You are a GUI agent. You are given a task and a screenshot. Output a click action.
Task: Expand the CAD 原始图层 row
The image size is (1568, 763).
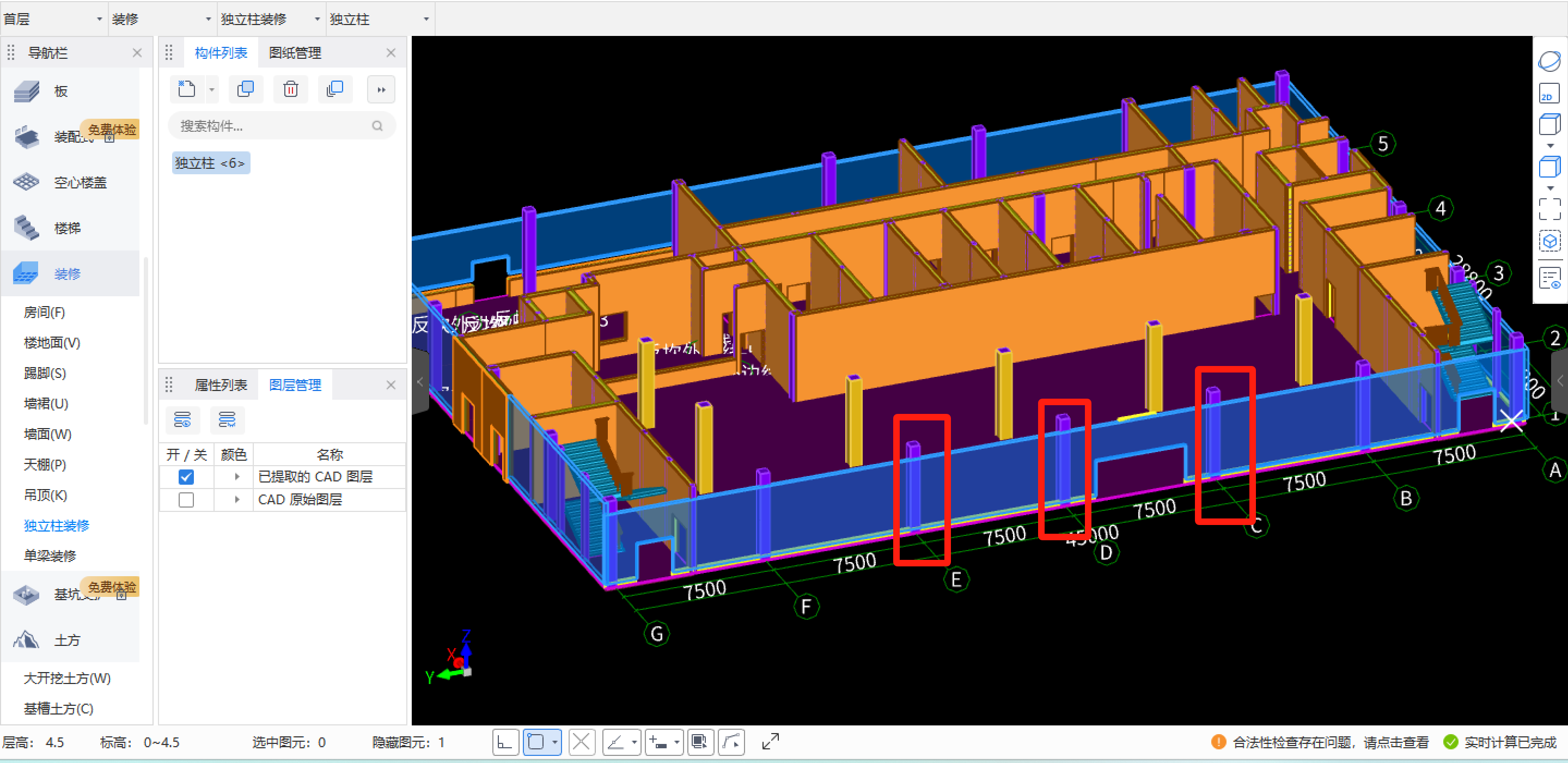(x=237, y=500)
